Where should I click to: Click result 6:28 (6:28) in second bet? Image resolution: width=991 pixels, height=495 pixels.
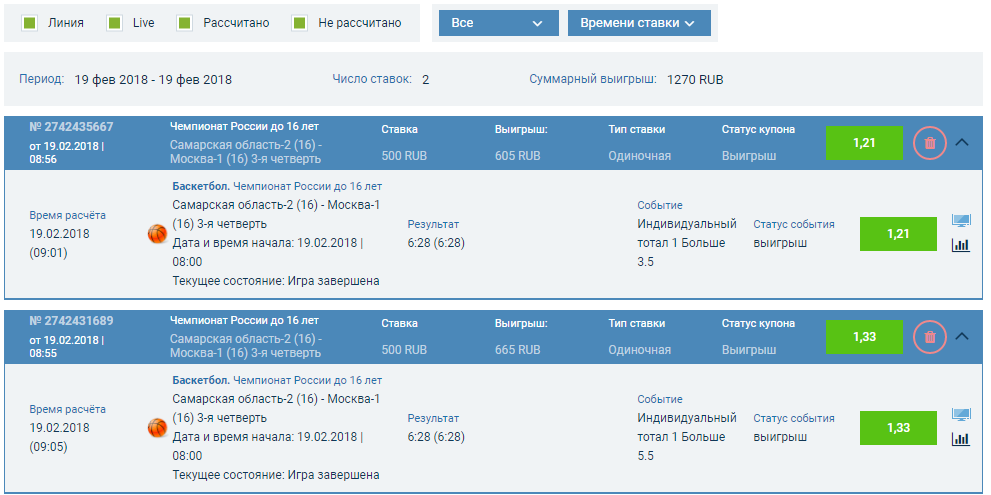coord(437,437)
